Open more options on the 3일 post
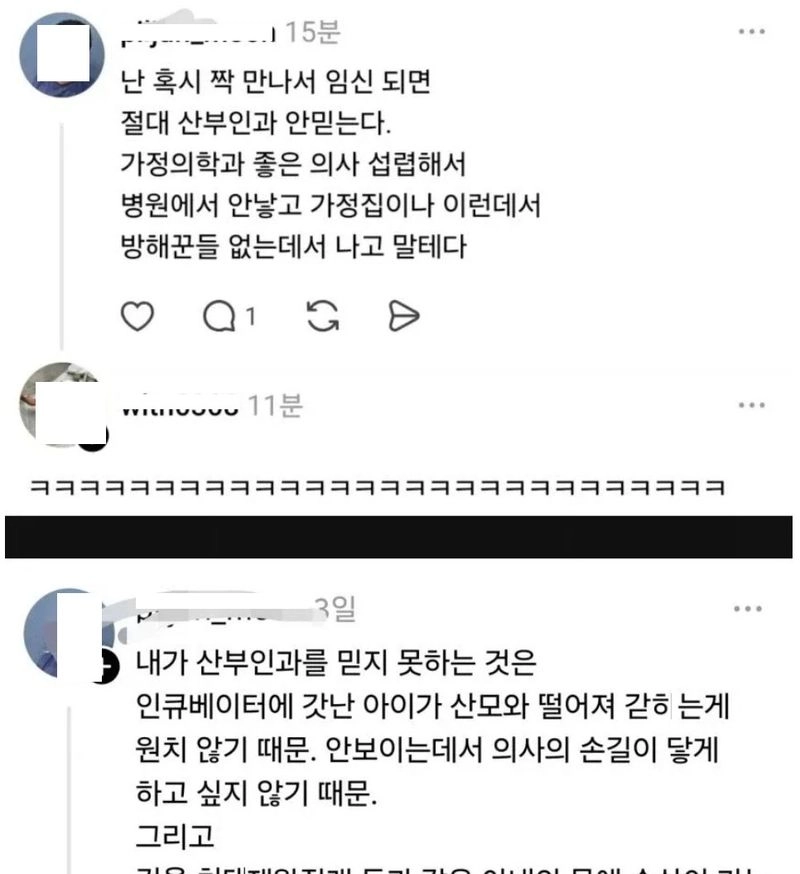 point(748,609)
